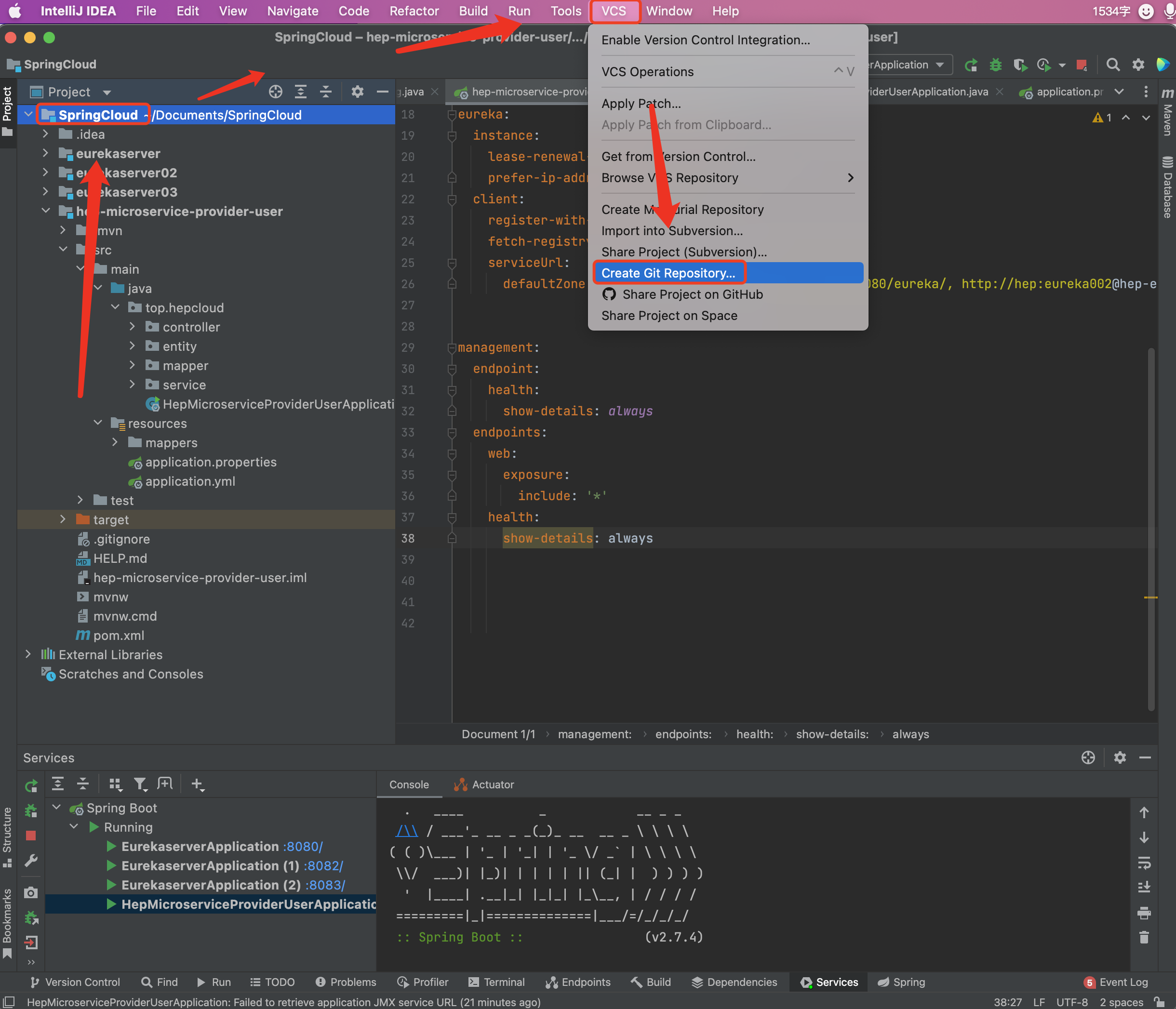
Task: Click the Select Opened File crosshair icon
Action: (276, 92)
